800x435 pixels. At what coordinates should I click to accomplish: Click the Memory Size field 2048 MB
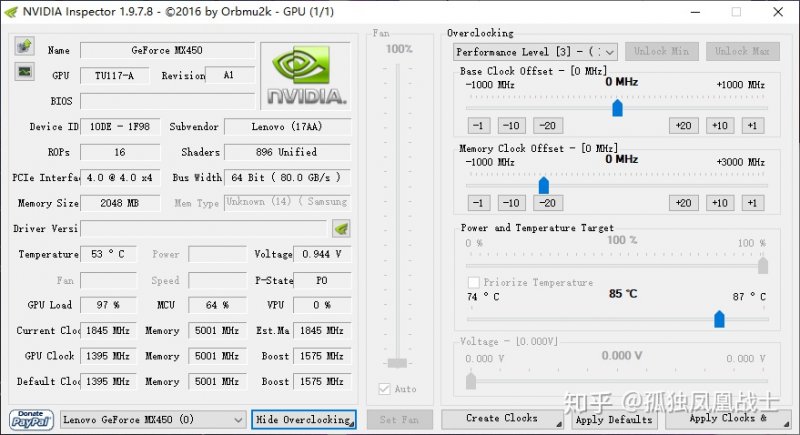120,203
